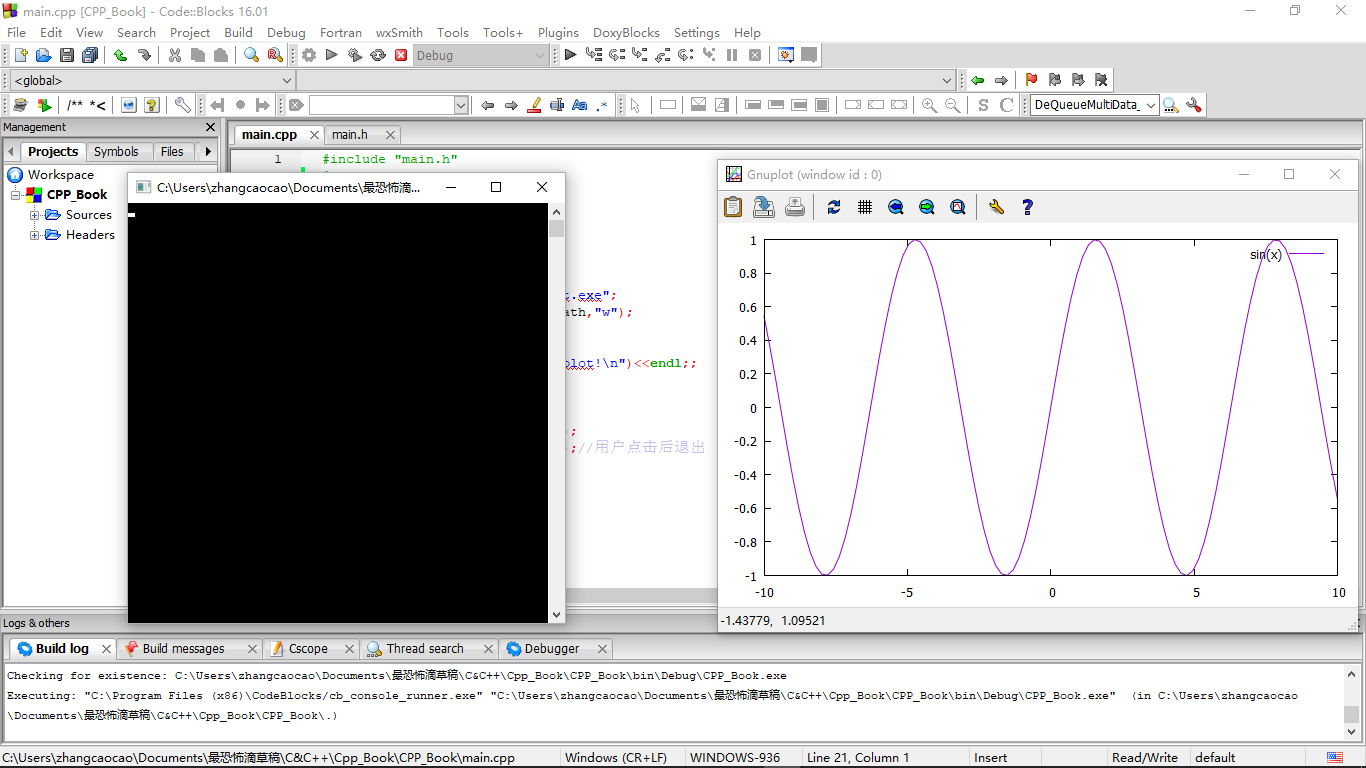Open the Gnuplot help question mark
This screenshot has height=768, width=1366.
pyautogui.click(x=1027, y=207)
